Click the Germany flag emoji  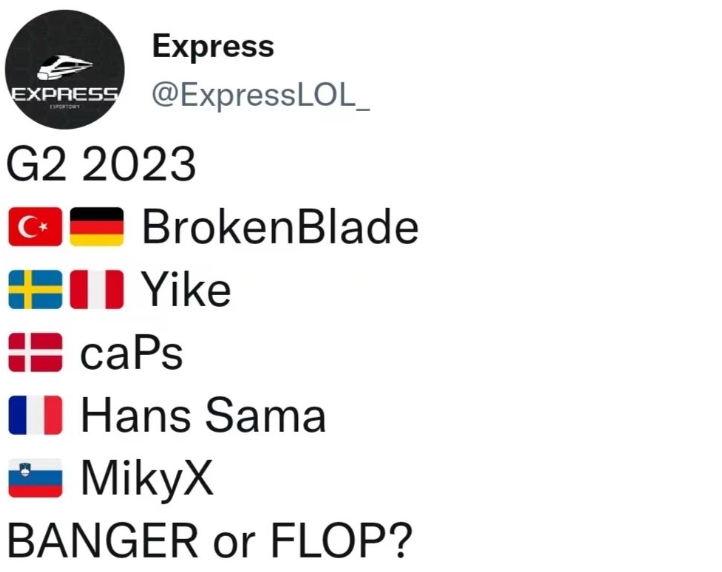pyautogui.click(x=96, y=228)
